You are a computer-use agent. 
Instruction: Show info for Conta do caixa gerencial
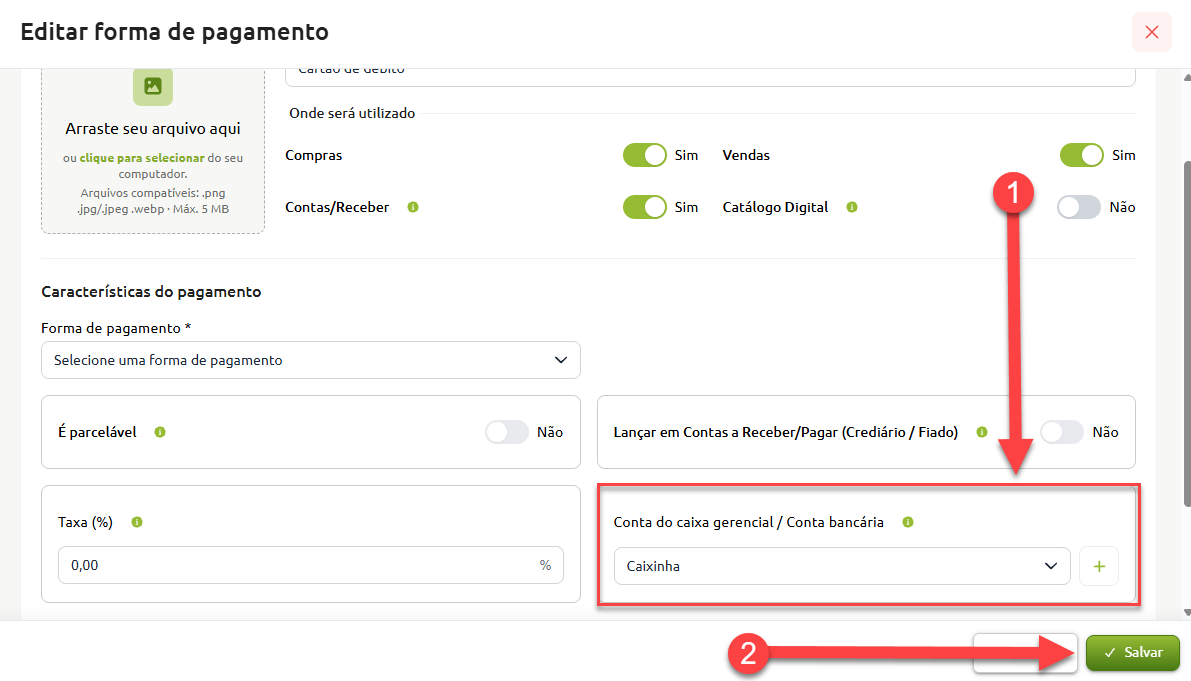click(908, 522)
